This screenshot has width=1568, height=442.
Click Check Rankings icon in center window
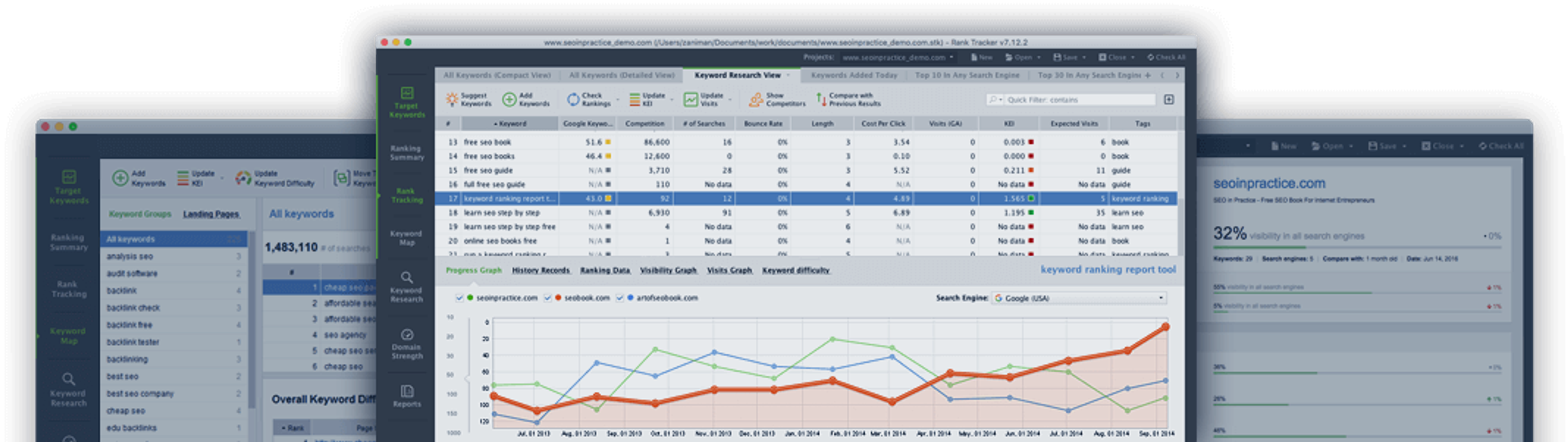coord(573,99)
